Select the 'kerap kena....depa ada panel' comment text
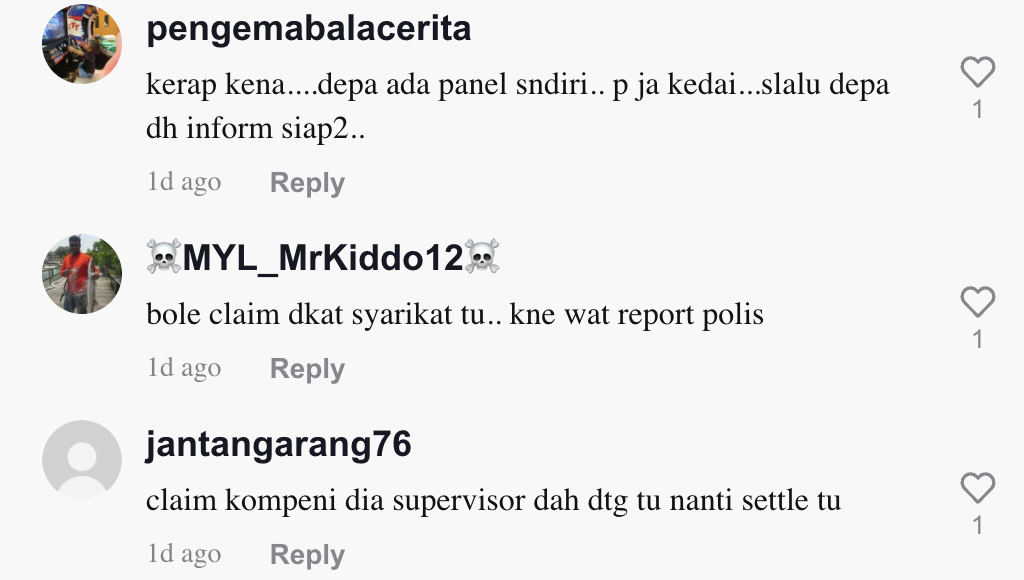The image size is (1024, 580). coord(517,106)
